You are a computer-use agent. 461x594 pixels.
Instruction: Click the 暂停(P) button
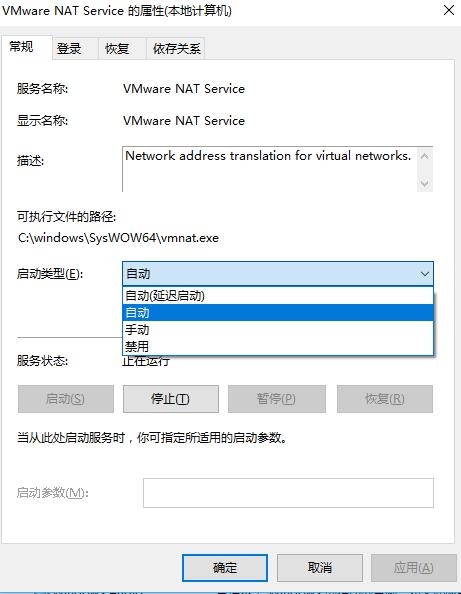coord(277,399)
